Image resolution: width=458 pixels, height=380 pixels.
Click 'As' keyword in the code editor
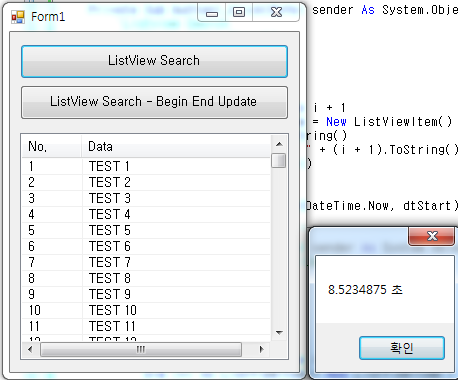click(368, 10)
